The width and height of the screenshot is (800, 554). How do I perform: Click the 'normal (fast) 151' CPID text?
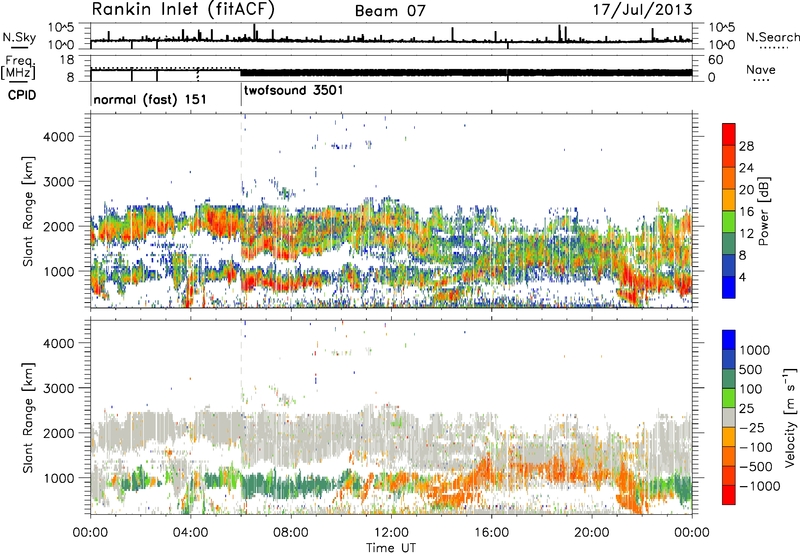pyautogui.click(x=150, y=99)
